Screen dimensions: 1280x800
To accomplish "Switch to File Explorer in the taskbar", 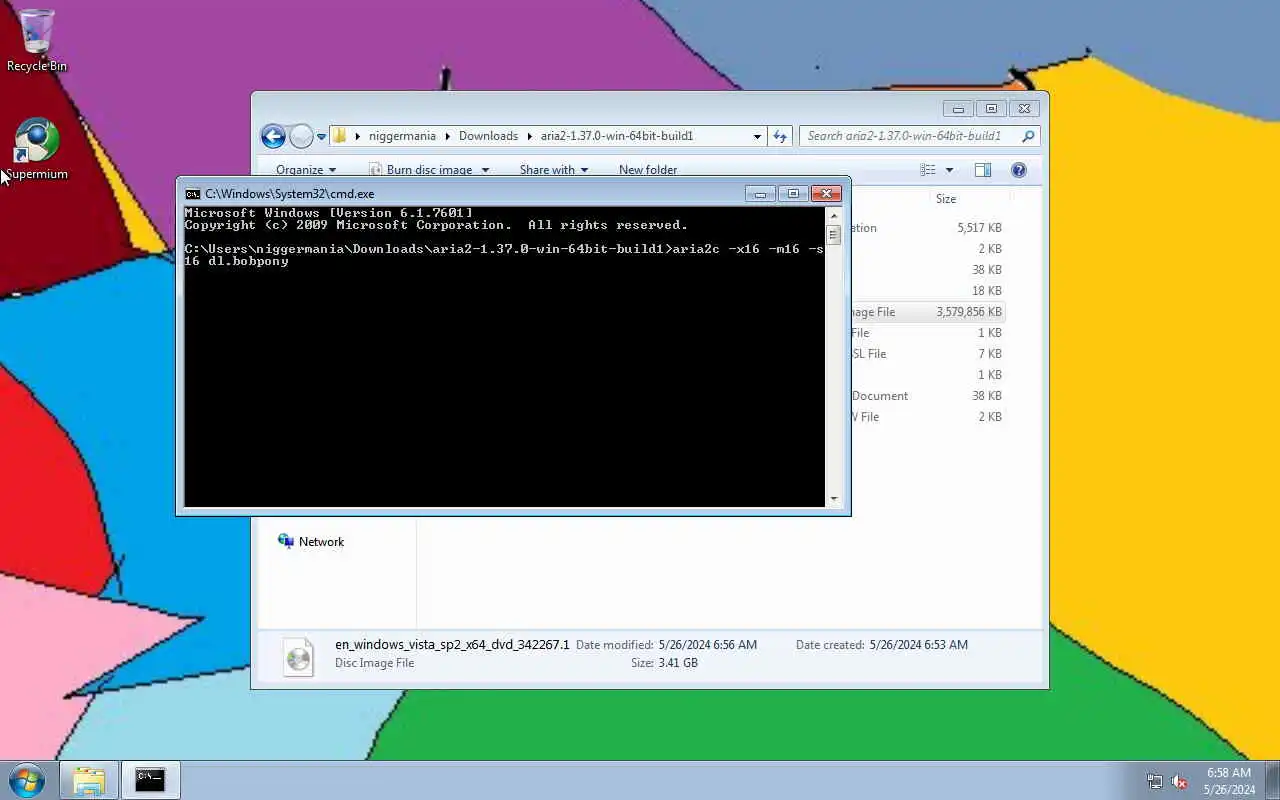I will (x=89, y=780).
